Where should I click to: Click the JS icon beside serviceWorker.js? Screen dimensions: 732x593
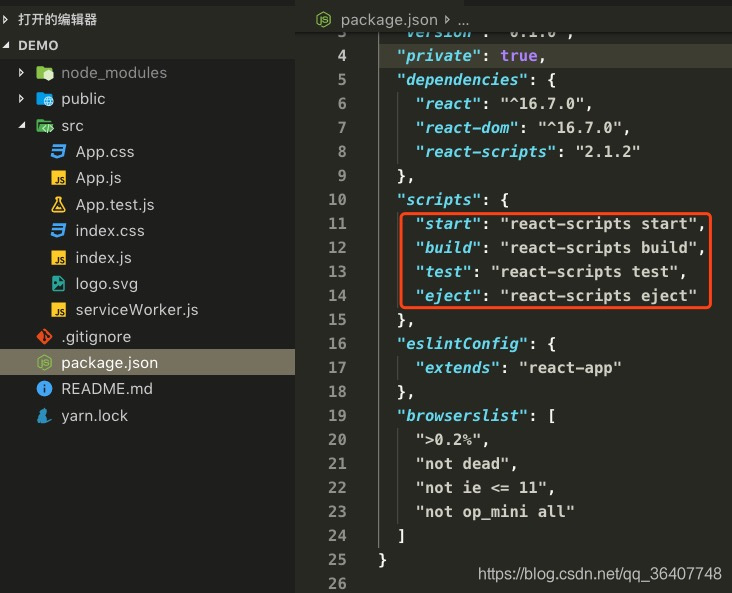[58, 310]
